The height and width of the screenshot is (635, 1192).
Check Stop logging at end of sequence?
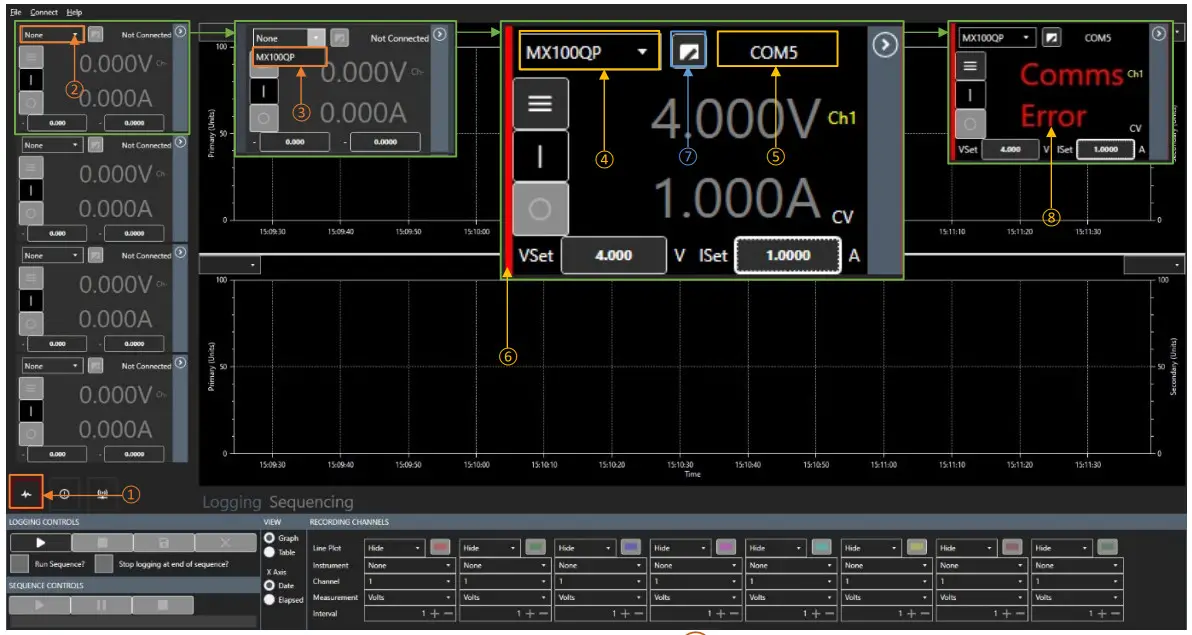pos(103,563)
